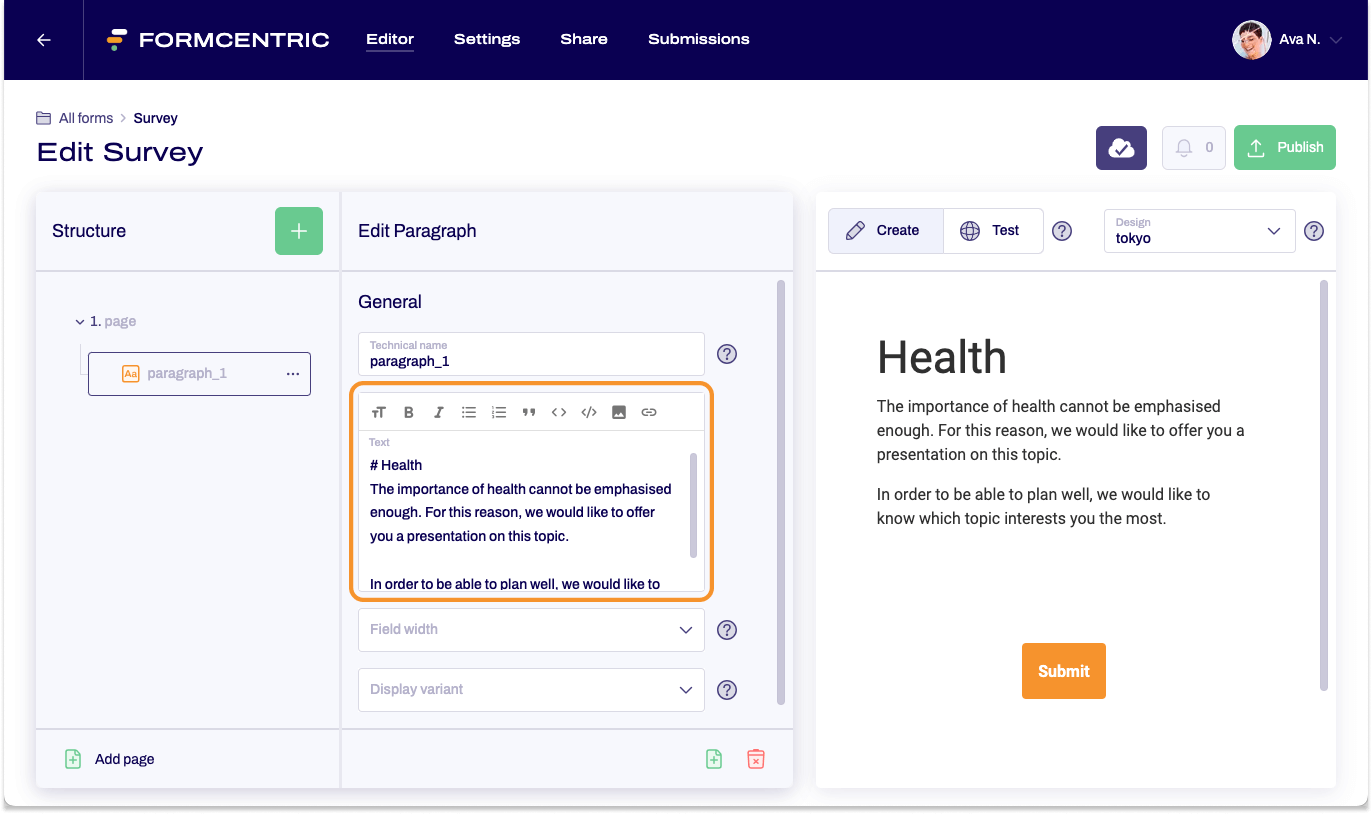
Task: Delete the paragraph with the red trash icon
Action: [x=756, y=759]
